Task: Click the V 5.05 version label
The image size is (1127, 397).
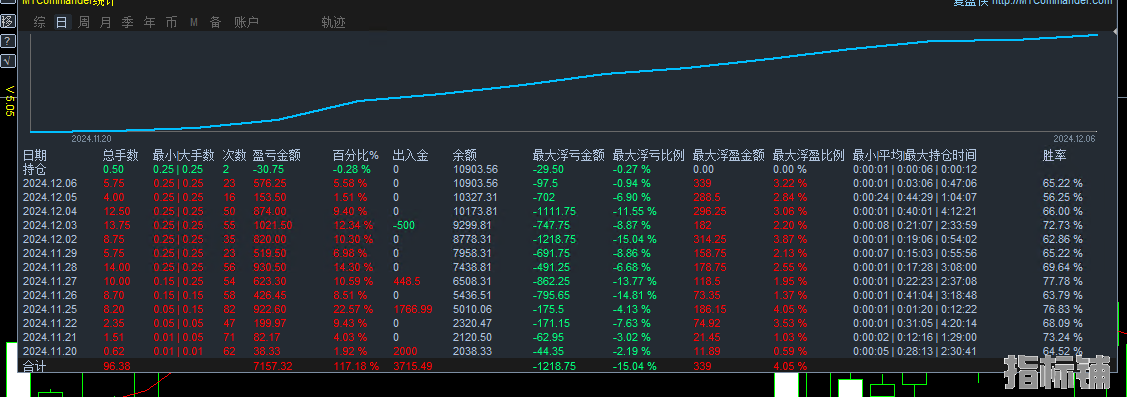Action: coord(10,100)
